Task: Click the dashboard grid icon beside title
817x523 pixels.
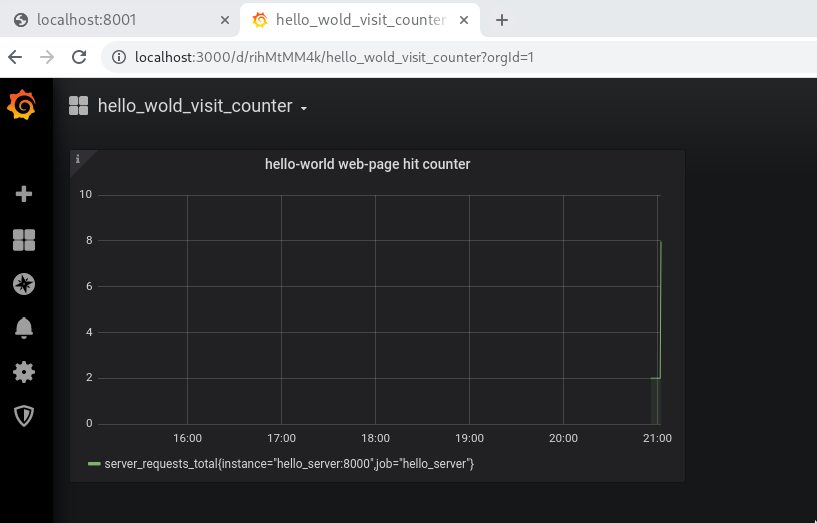Action: (x=79, y=106)
